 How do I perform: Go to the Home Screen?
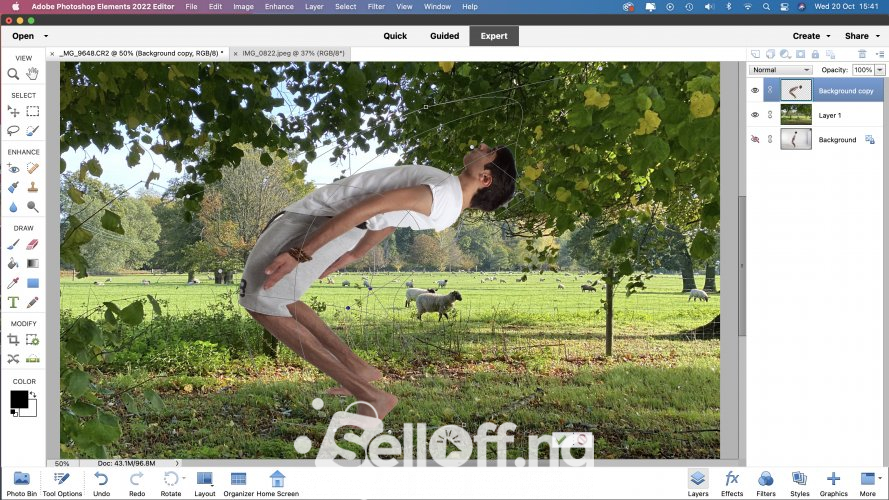click(x=277, y=484)
